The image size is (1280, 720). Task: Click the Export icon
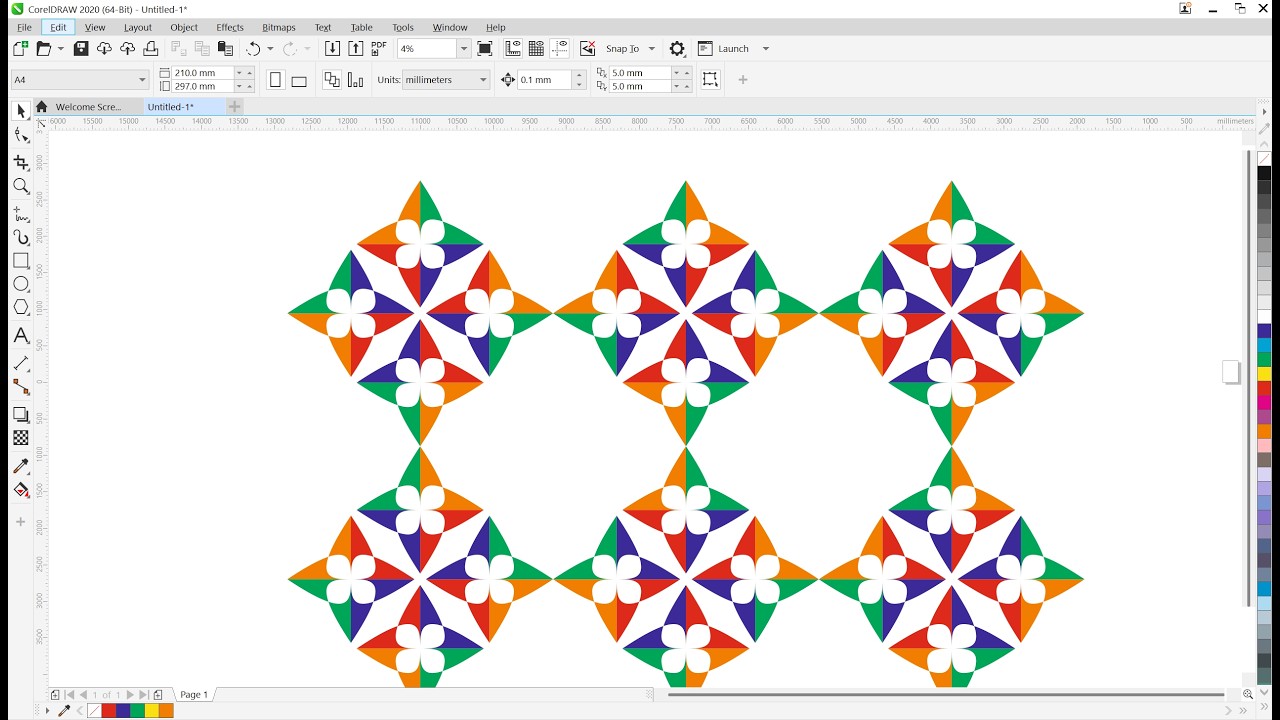pyautogui.click(x=355, y=48)
